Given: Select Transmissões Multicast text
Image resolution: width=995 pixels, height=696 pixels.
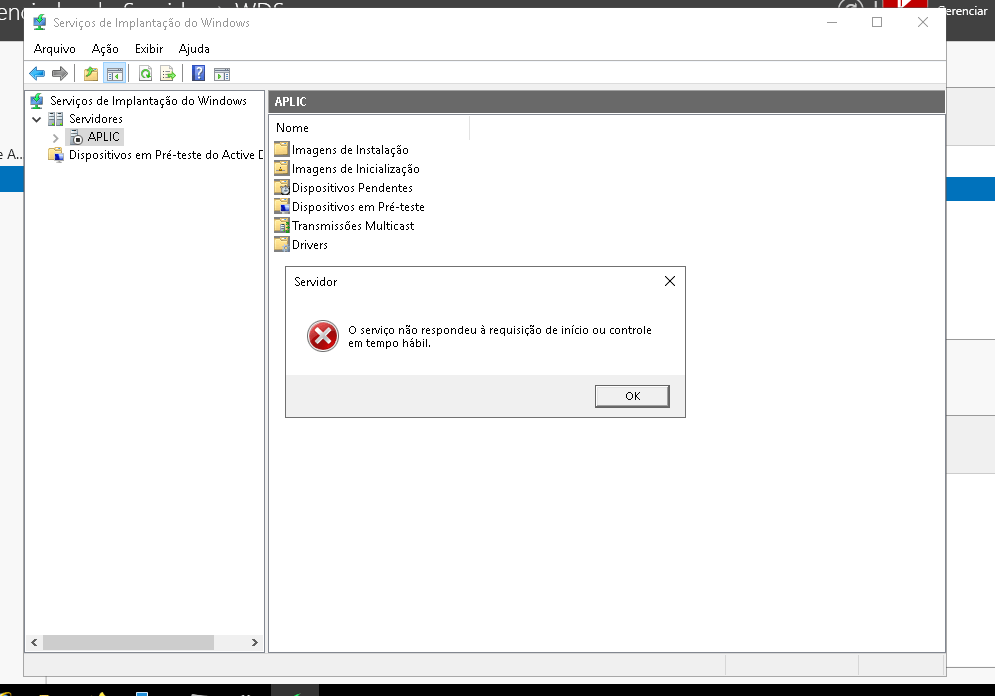Looking at the screenshot, I should (x=353, y=226).
